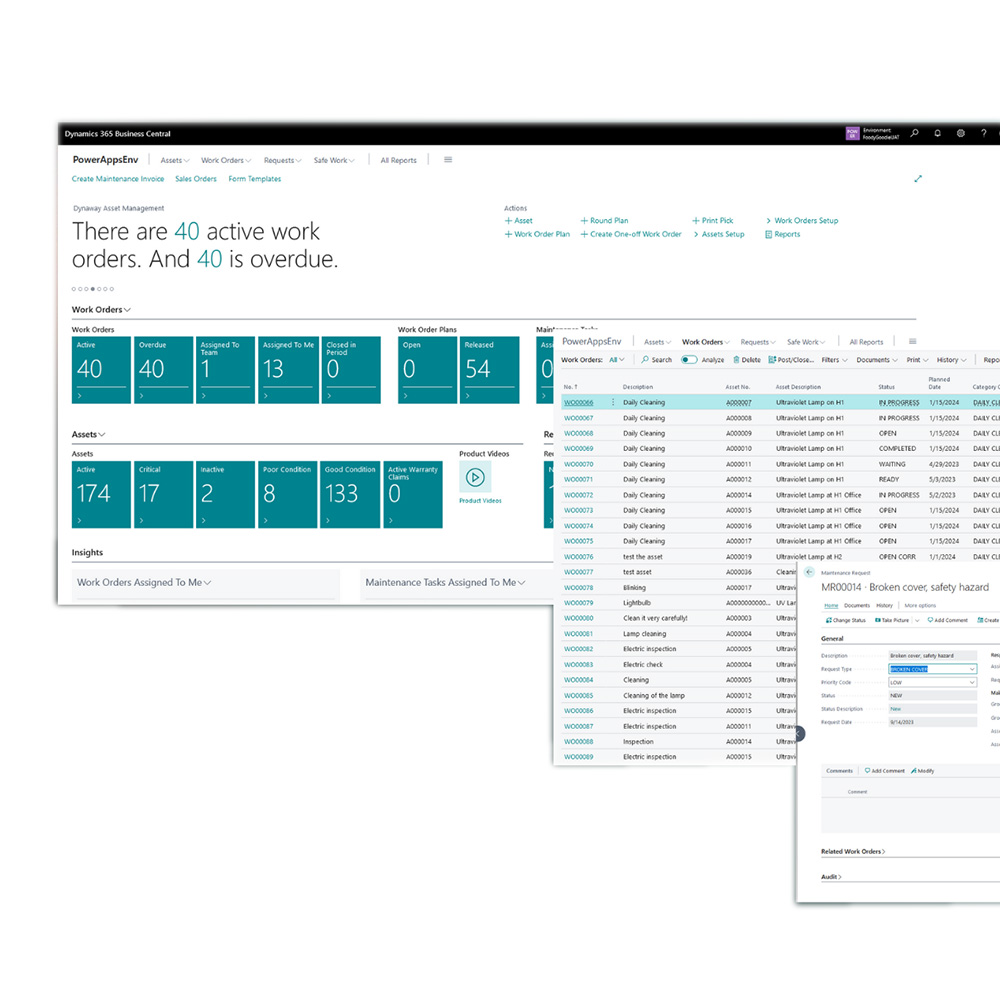This screenshot has height=1000, width=1000.
Task: Open Take Picture dropdown arrow
Action: (917, 620)
